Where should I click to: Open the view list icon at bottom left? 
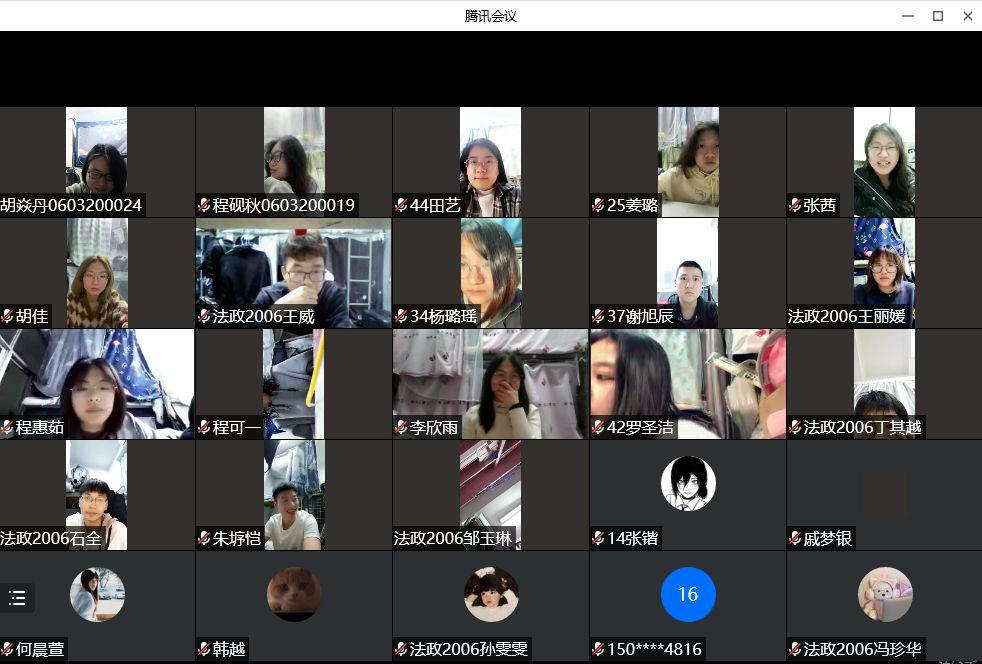(17, 598)
